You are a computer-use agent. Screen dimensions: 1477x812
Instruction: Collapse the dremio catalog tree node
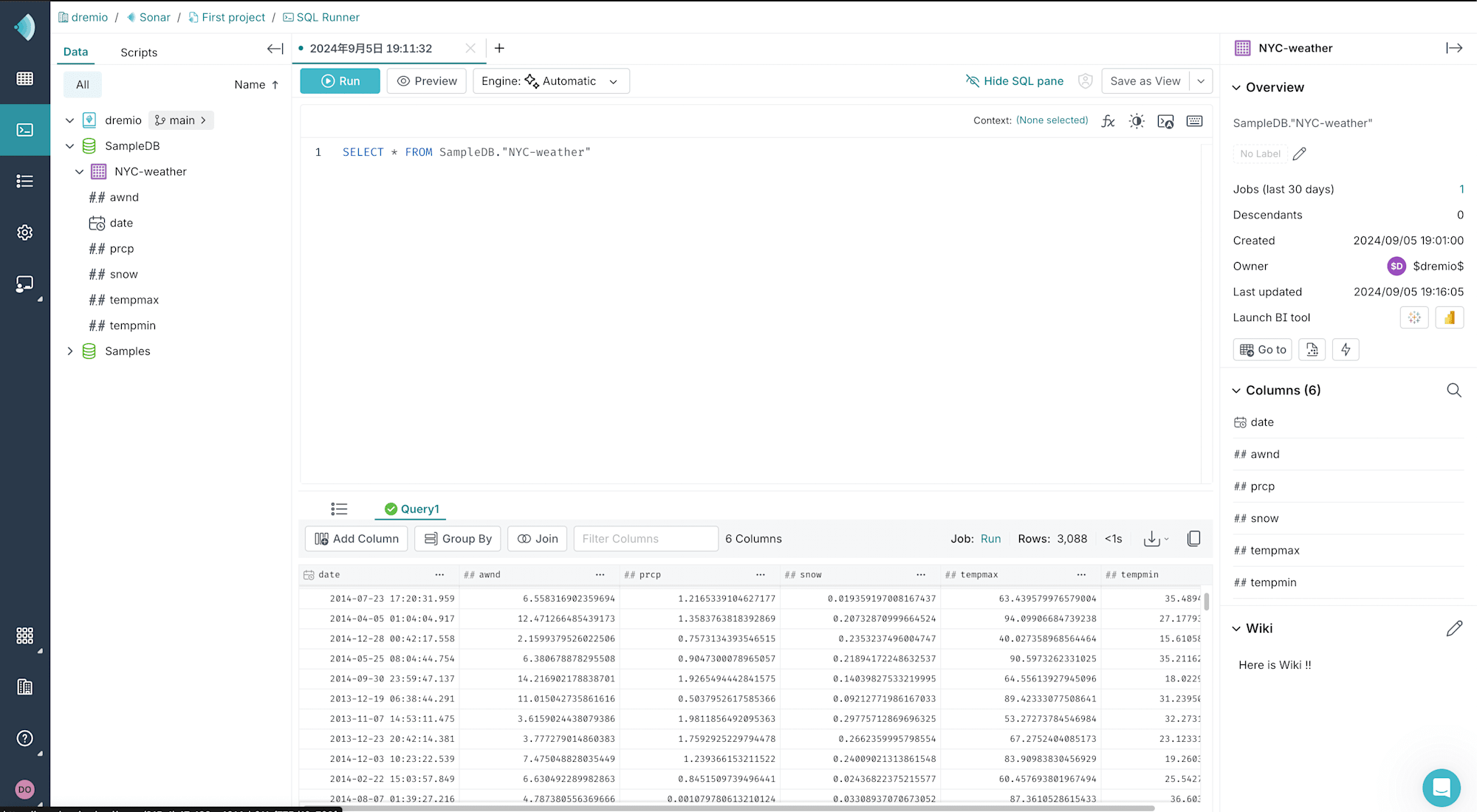pyautogui.click(x=69, y=120)
